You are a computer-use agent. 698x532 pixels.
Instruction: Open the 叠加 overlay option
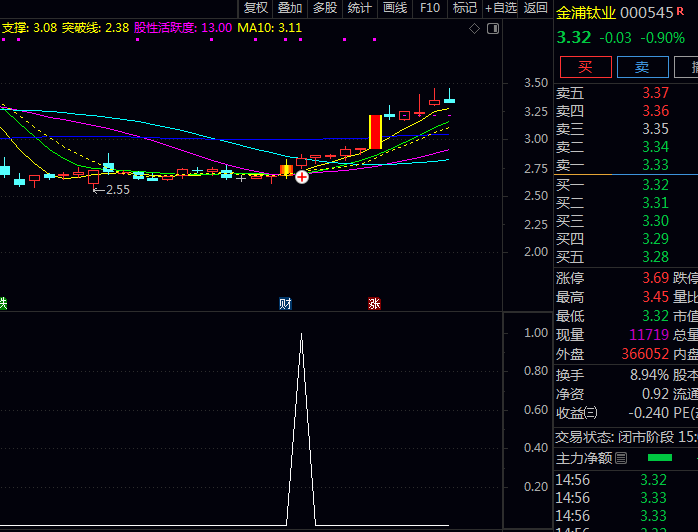(x=290, y=8)
